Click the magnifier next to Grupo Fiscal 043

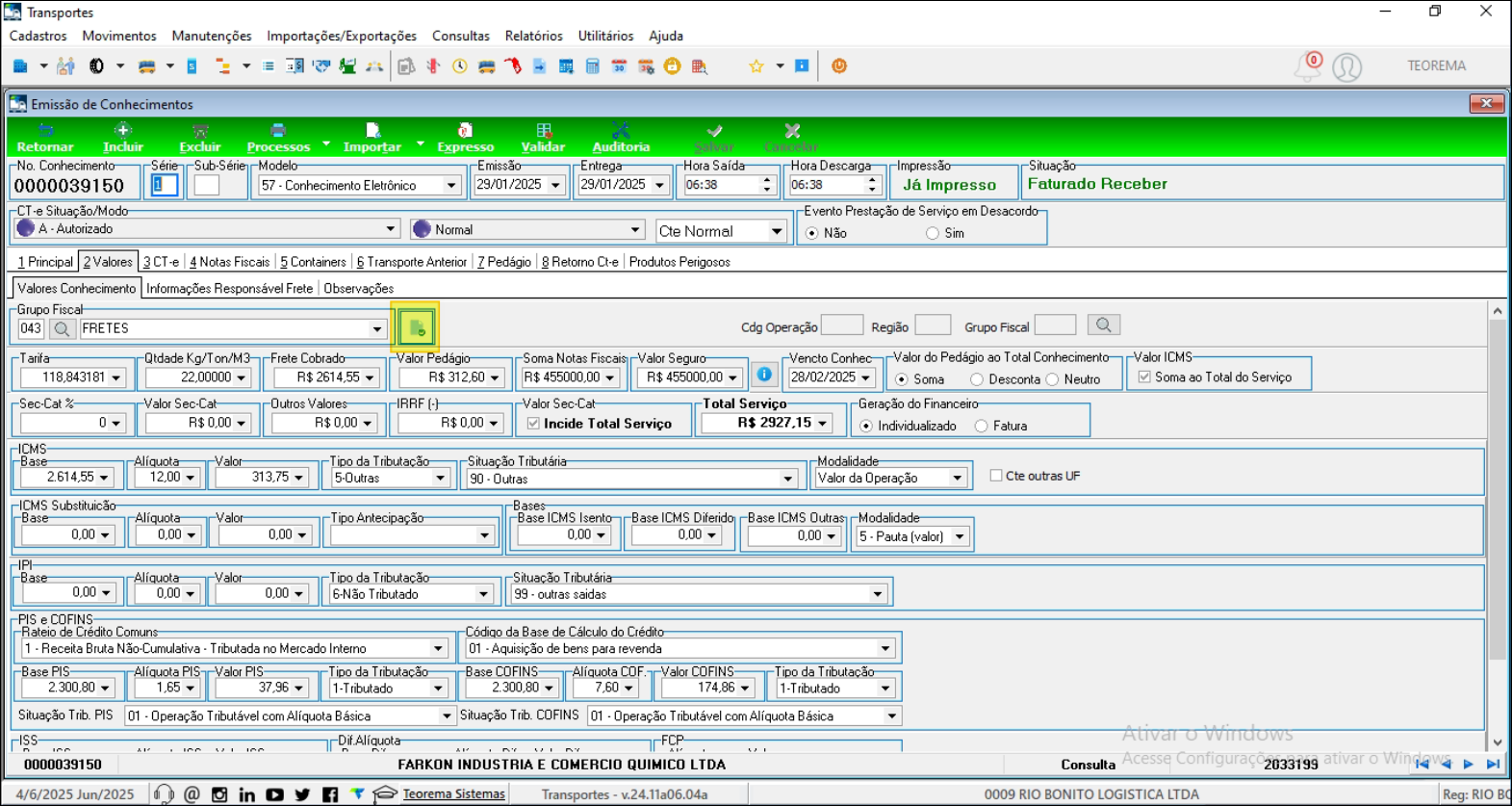[62, 328]
